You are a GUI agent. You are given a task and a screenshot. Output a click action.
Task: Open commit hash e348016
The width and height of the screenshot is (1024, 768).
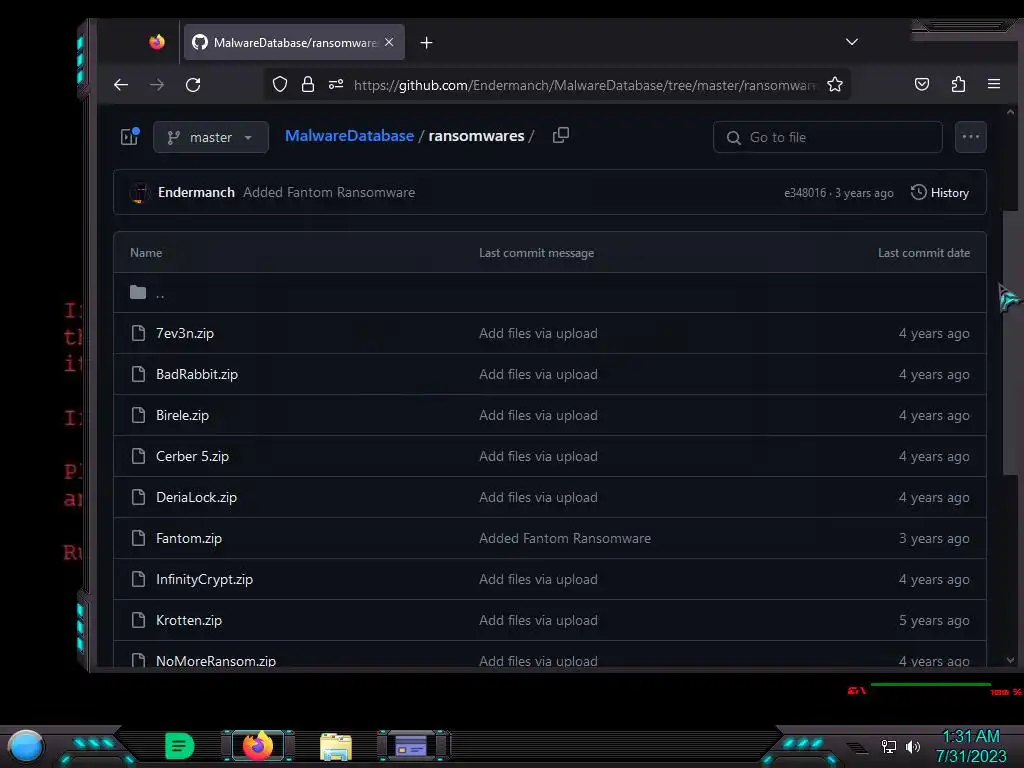(x=805, y=193)
